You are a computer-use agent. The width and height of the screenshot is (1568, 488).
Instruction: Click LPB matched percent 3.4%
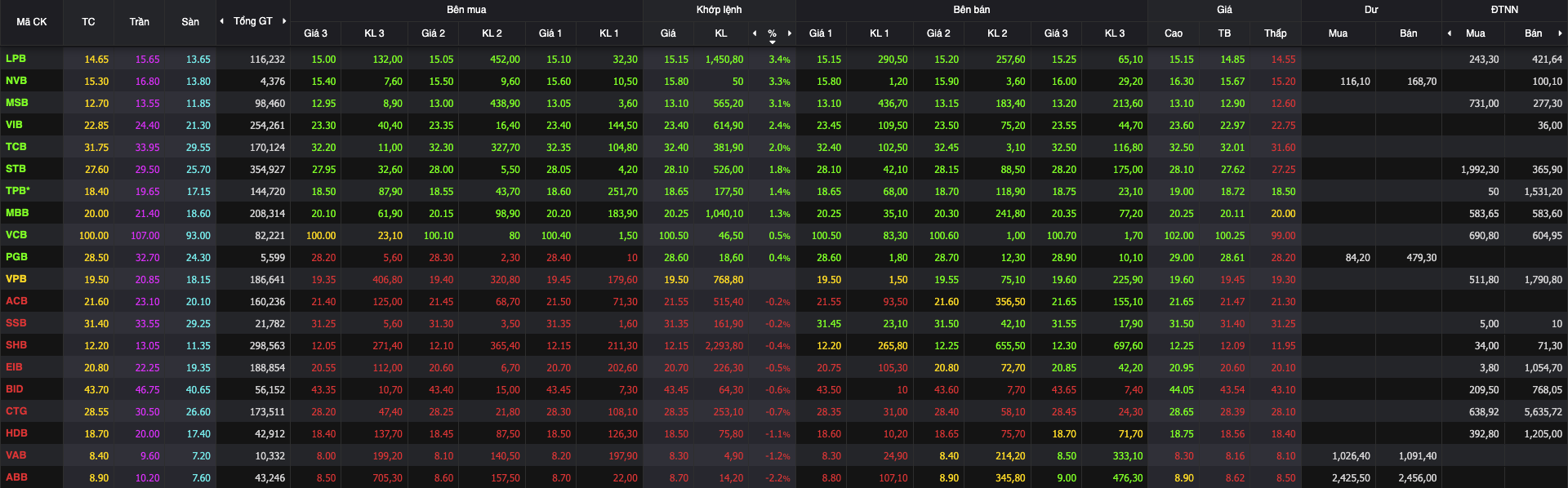pyautogui.click(x=779, y=60)
